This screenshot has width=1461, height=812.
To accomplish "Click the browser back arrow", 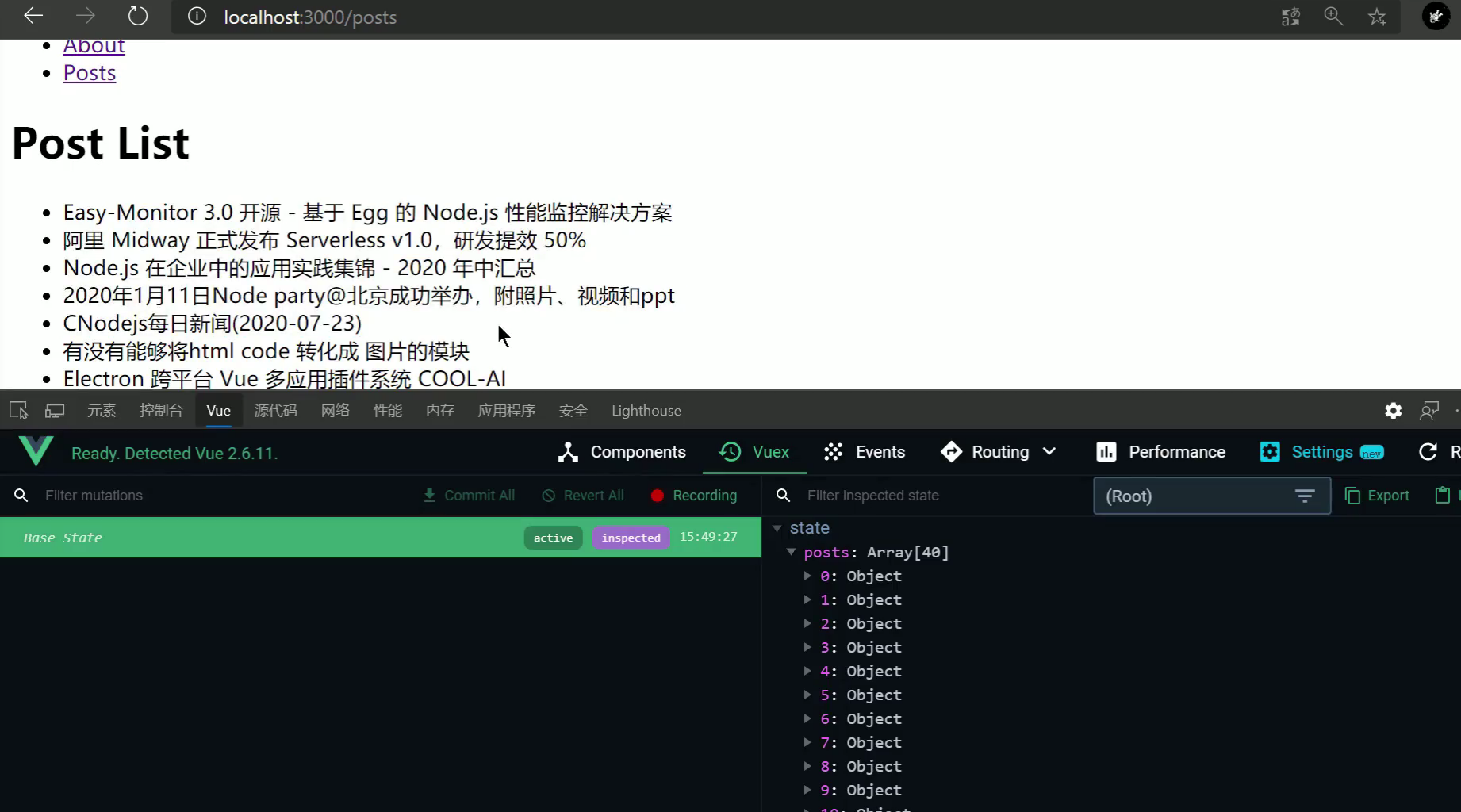I will [x=33, y=16].
